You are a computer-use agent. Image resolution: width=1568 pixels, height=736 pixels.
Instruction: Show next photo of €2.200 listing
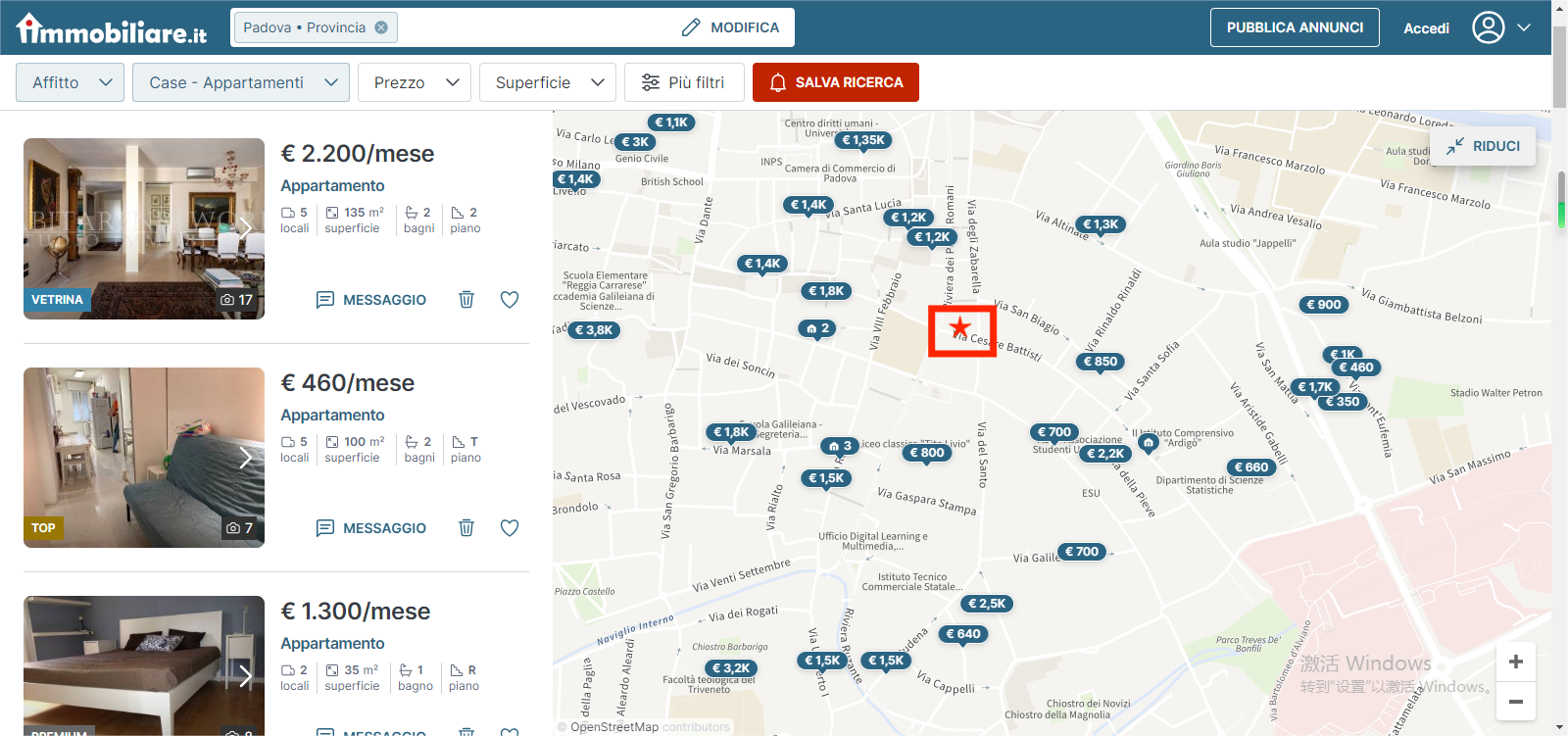point(246,228)
